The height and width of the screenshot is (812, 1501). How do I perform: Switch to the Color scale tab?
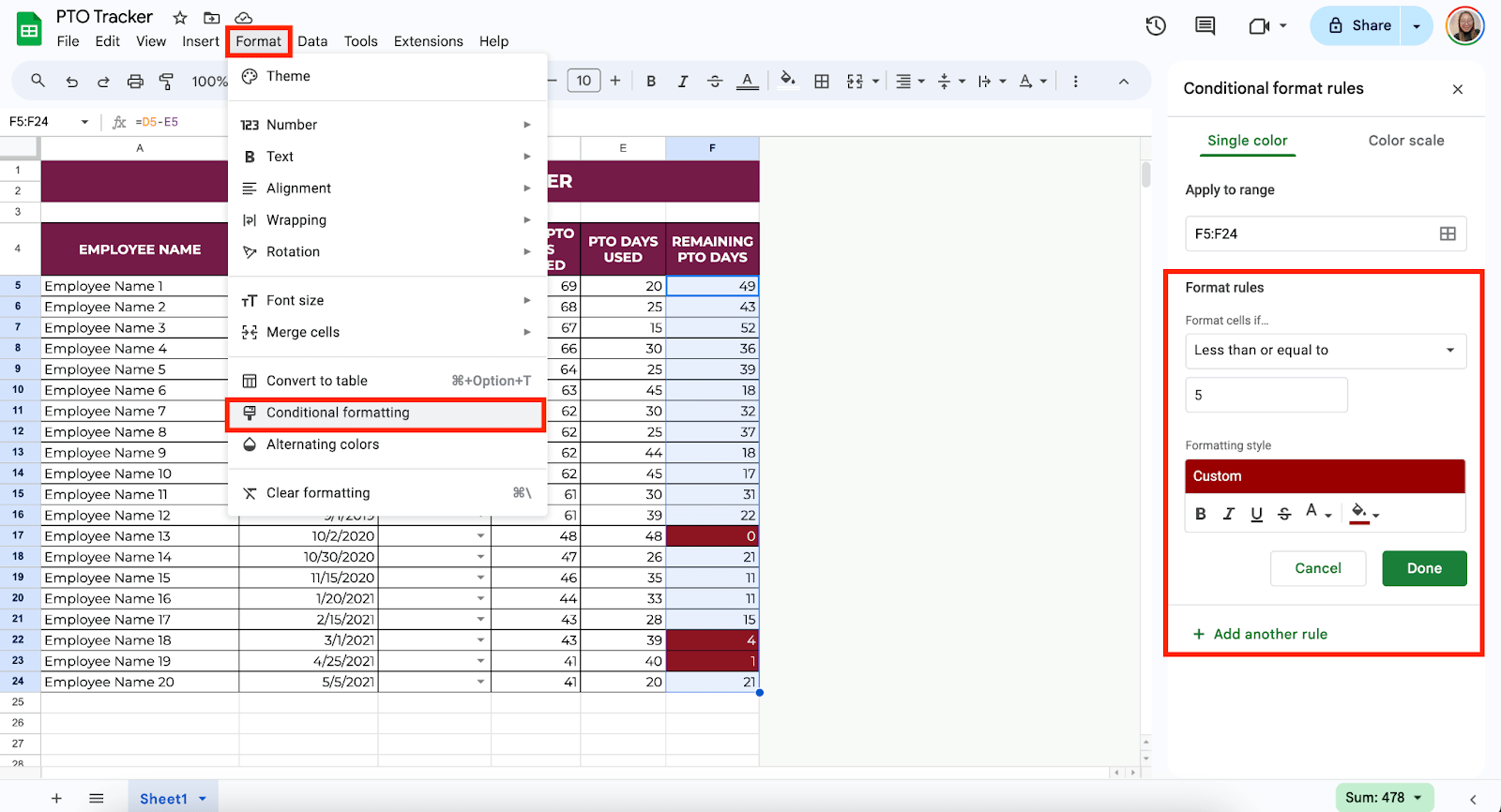coord(1405,141)
